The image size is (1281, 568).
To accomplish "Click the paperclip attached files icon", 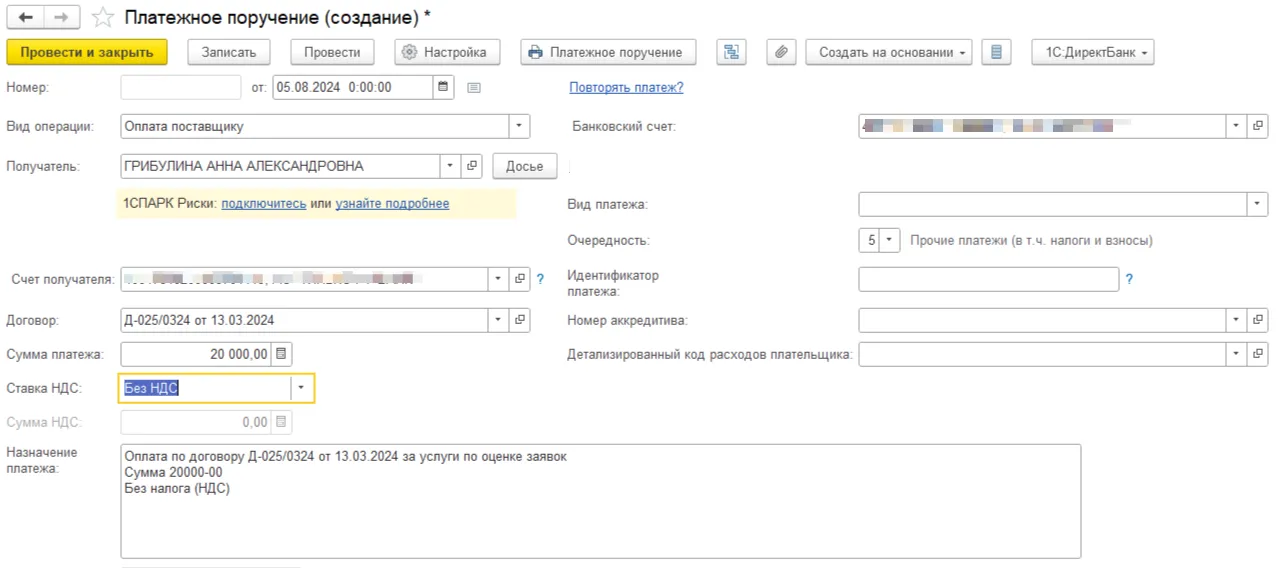I will [x=781, y=52].
